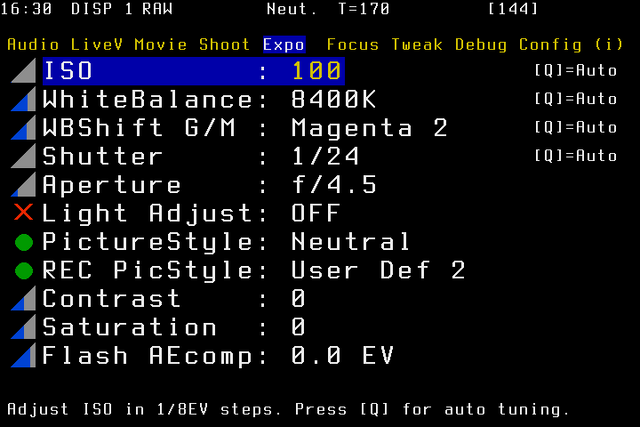640x427 pixels.
Task: Open the Tweak tab
Action: [x=417, y=44]
